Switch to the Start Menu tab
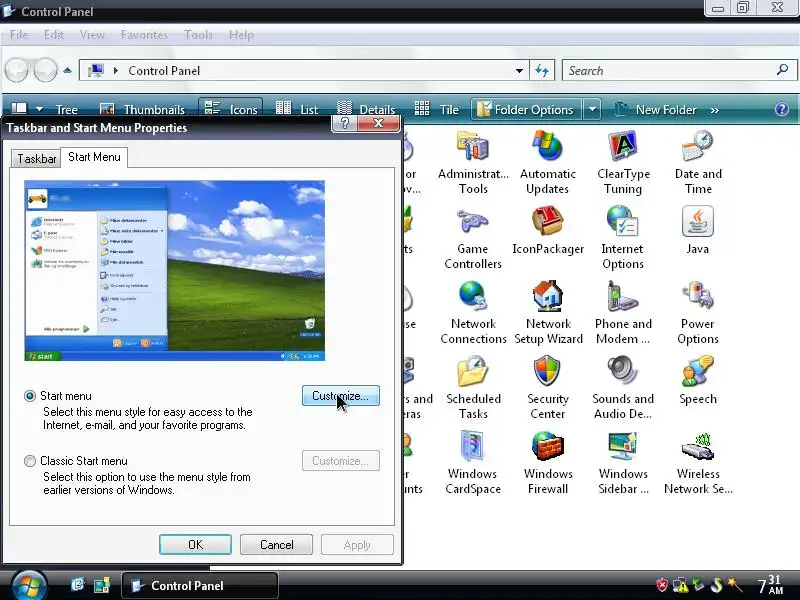The width and height of the screenshot is (800, 600). tap(94, 157)
